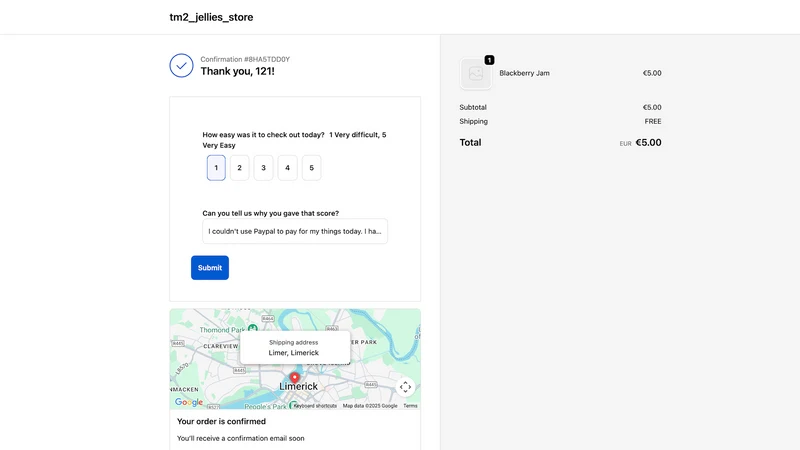Click the order confirmed checkmark icon

[181, 66]
